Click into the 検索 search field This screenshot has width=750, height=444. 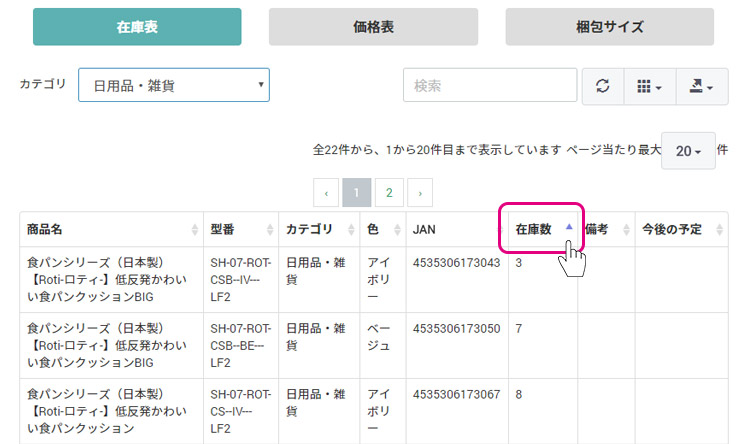click(x=490, y=85)
